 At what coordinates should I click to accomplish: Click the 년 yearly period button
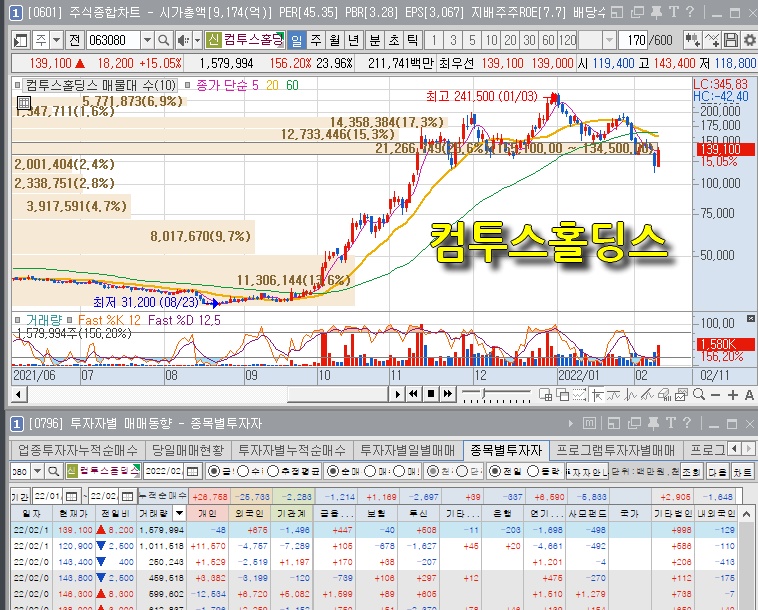353,40
